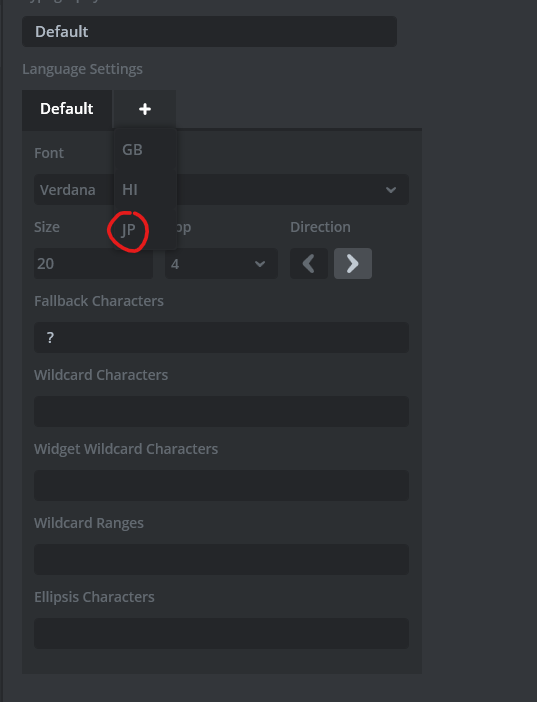Click the Font label
537x702 pixels.
(x=49, y=153)
